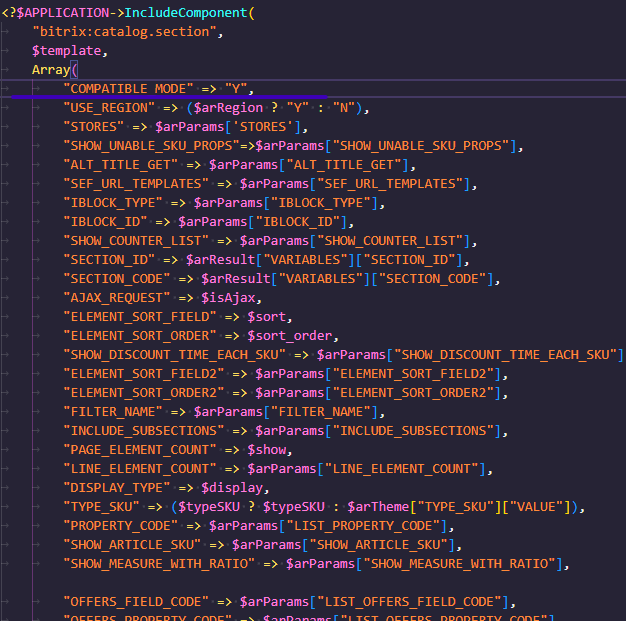Click the "INCLUDE_SUBSECTIONS" key
The height and width of the screenshot is (621, 626).
[144, 431]
